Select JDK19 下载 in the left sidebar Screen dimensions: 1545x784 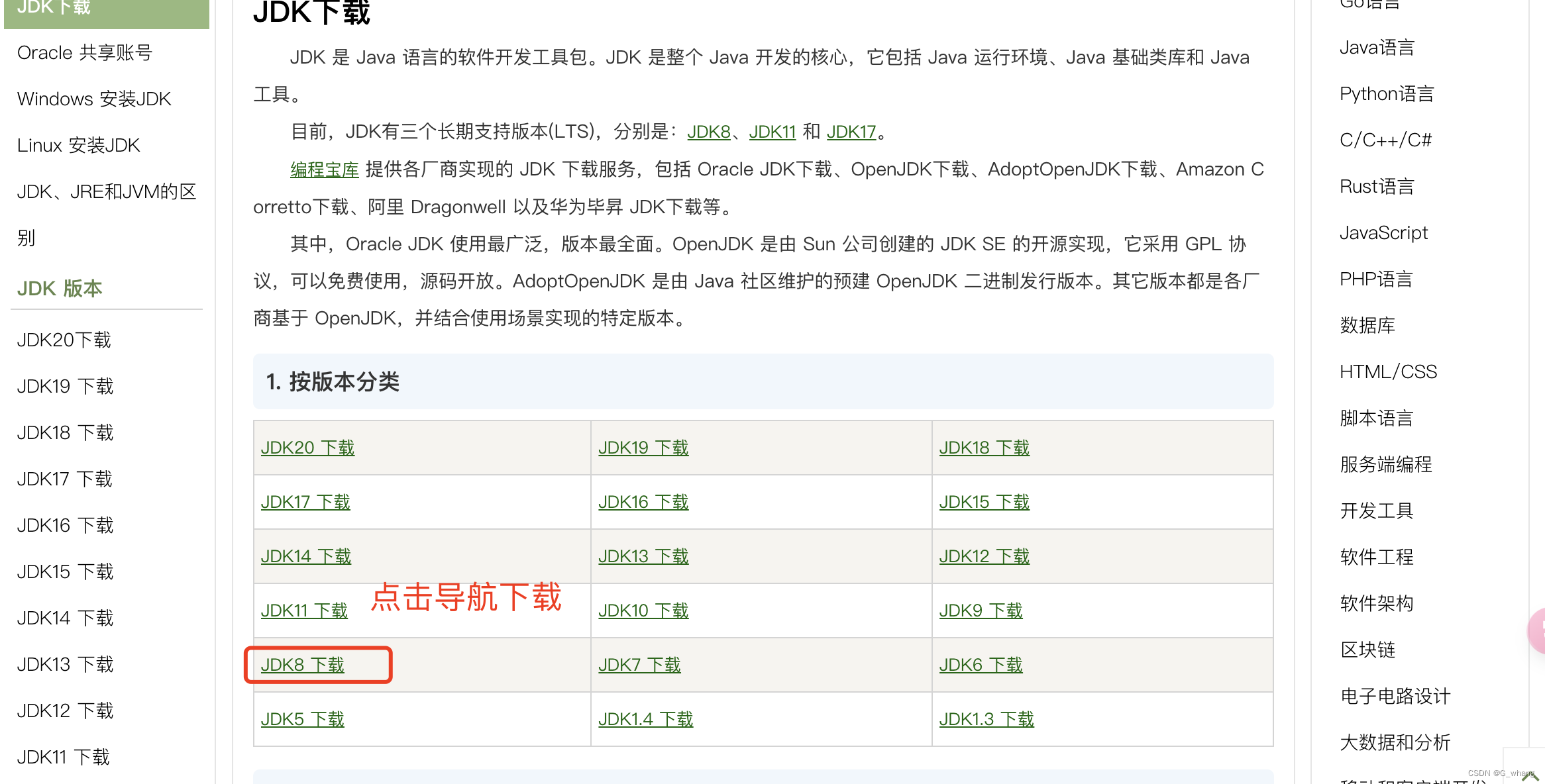(64, 386)
